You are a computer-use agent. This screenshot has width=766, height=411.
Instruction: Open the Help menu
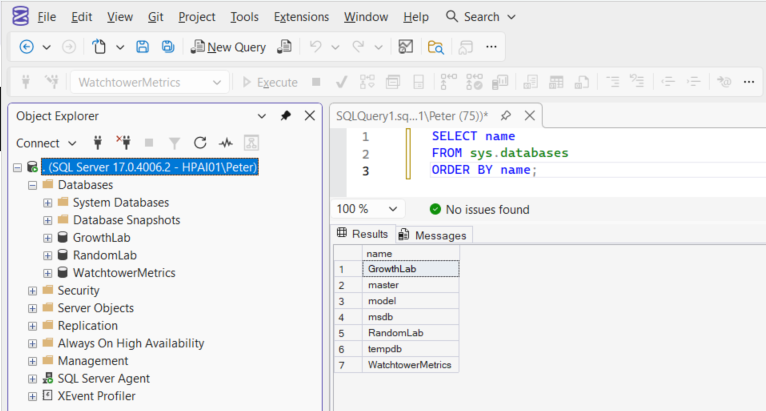(x=416, y=17)
